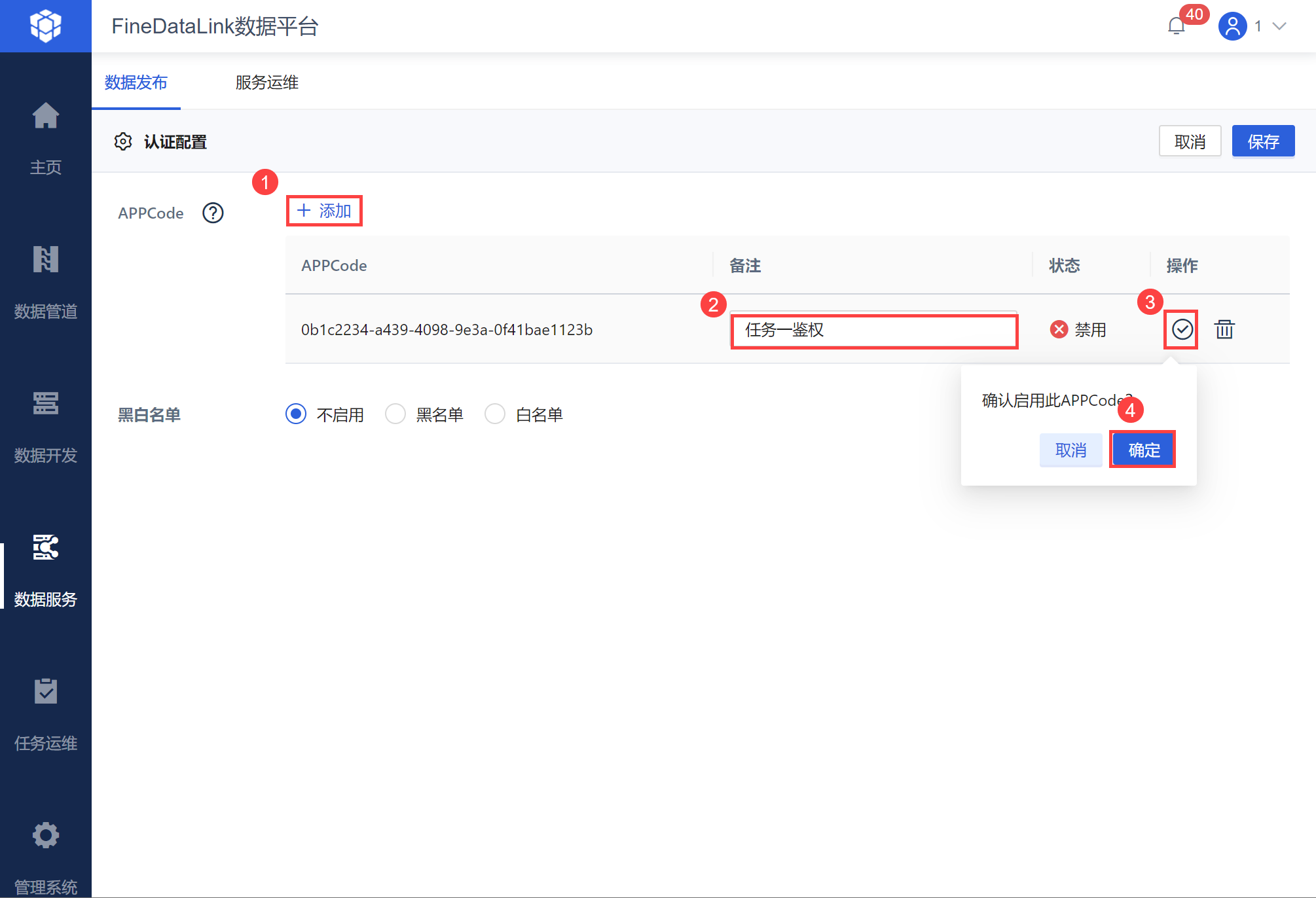Select the 不启用 radio option
The height and width of the screenshot is (898, 1316).
(x=296, y=414)
